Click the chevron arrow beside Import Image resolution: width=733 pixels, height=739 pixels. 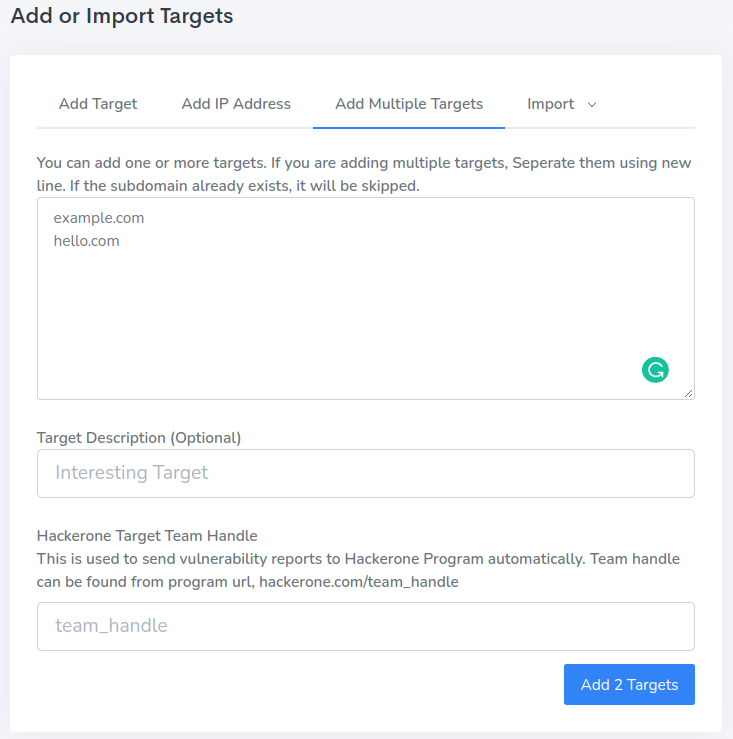[x=592, y=105]
